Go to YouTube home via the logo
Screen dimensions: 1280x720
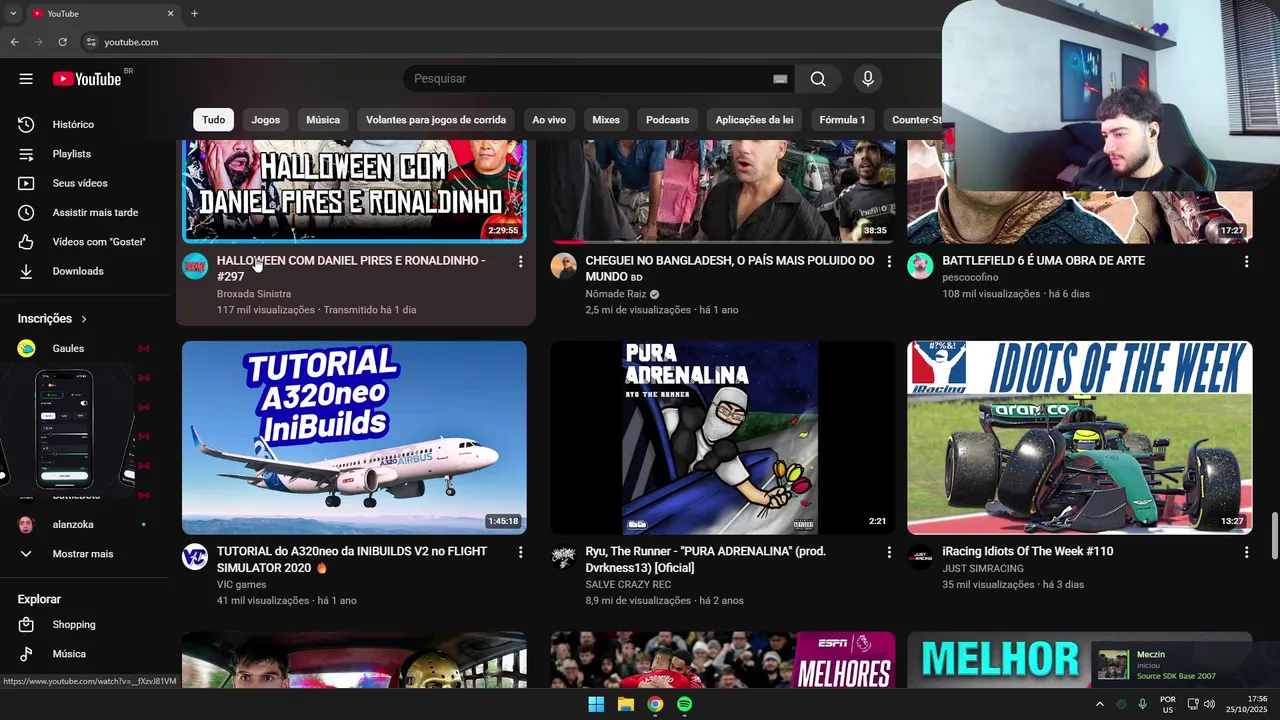point(87,79)
